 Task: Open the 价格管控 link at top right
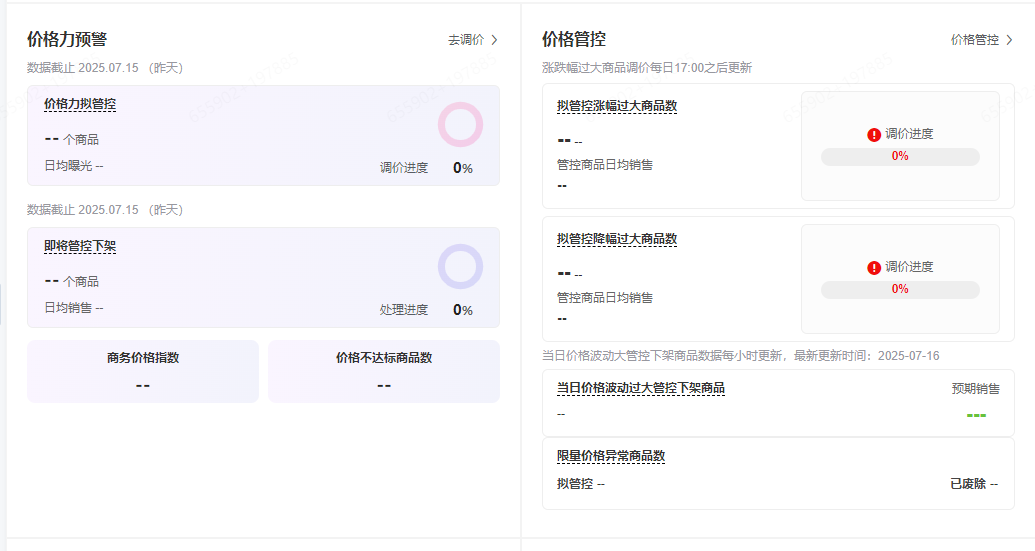(974, 40)
